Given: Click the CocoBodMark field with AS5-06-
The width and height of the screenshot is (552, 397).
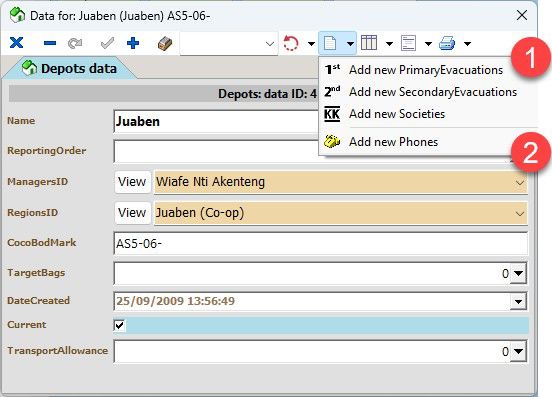Looking at the screenshot, I should (321, 243).
